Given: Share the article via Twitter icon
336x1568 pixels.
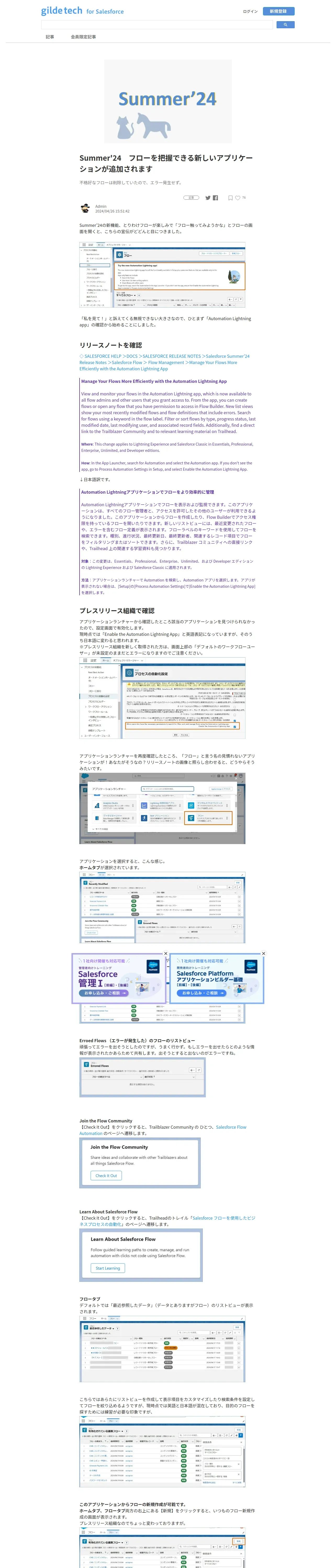Looking at the screenshot, I should [208, 198].
